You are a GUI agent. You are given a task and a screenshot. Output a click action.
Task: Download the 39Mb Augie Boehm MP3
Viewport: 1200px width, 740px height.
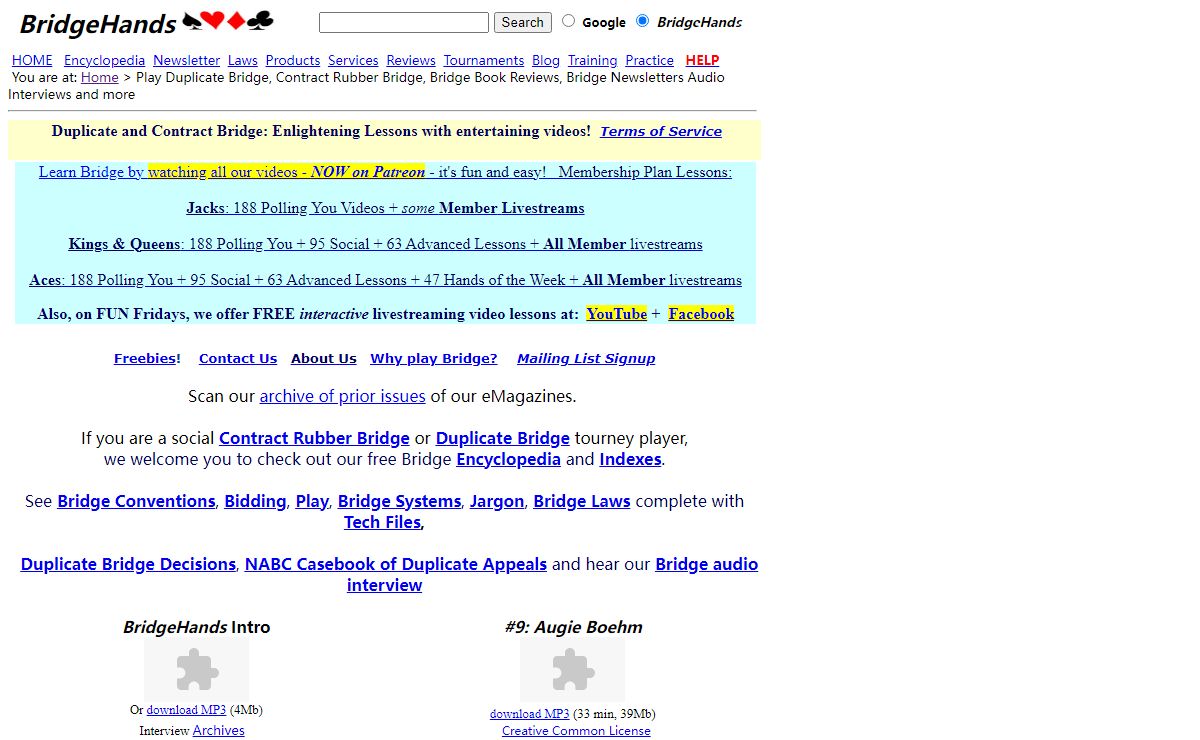coord(529,714)
